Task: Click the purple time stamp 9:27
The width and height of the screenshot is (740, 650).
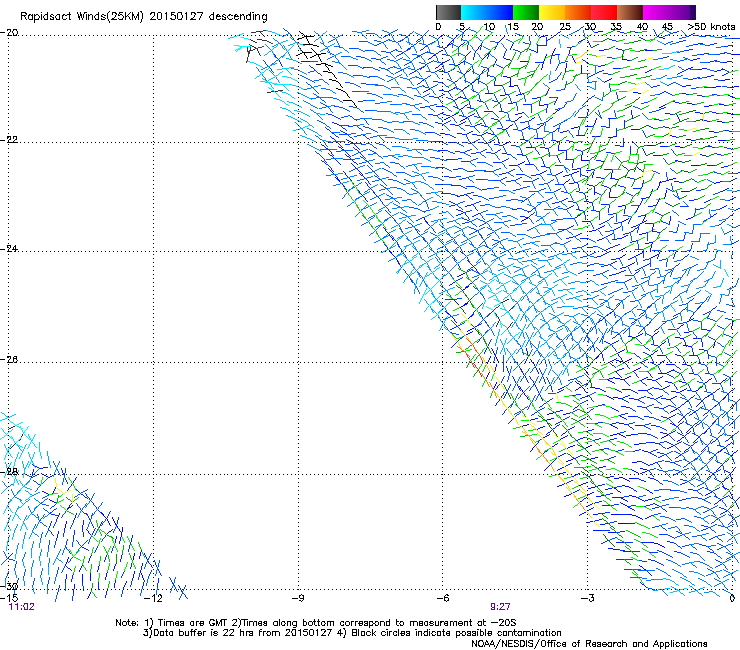Action: tap(500, 607)
